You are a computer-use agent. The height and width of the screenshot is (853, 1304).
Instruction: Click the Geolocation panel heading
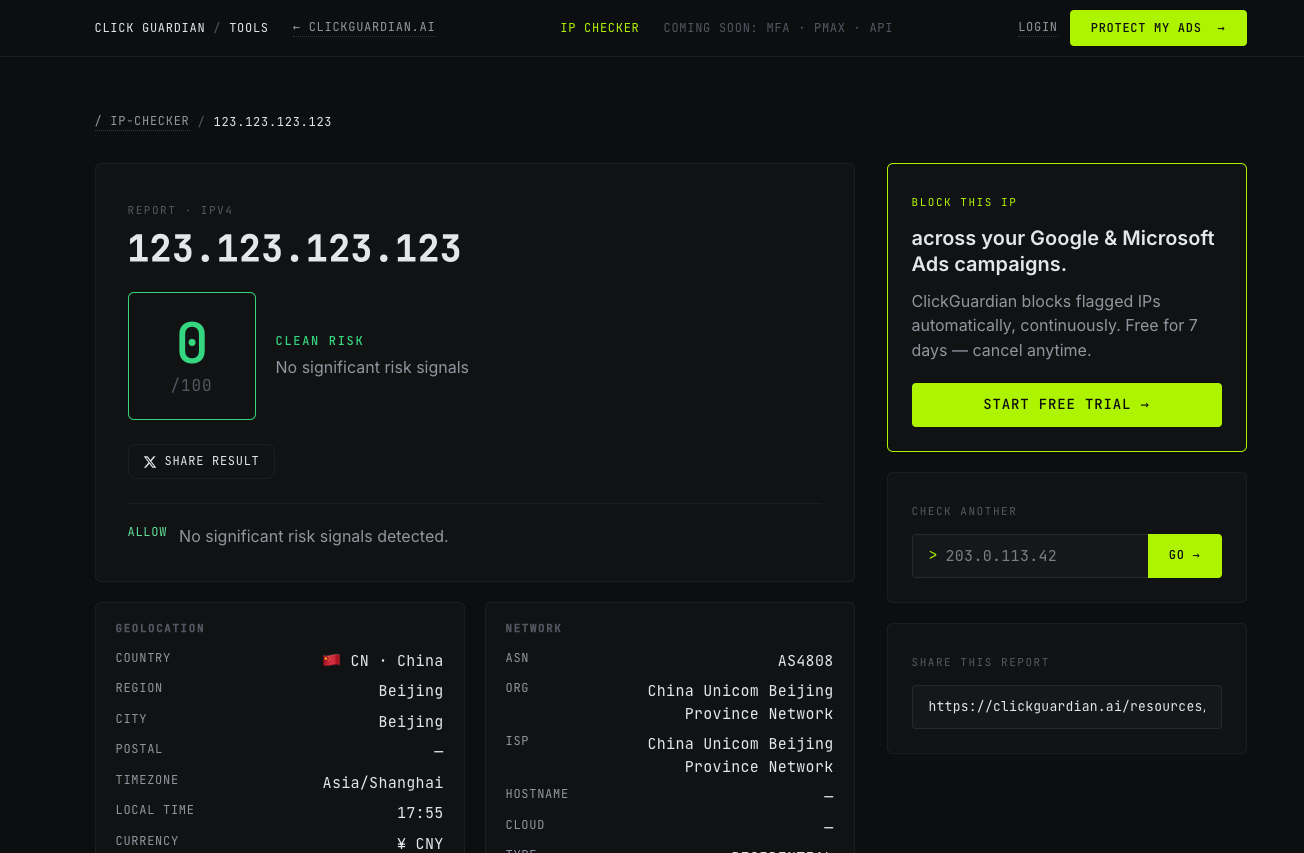pos(160,629)
